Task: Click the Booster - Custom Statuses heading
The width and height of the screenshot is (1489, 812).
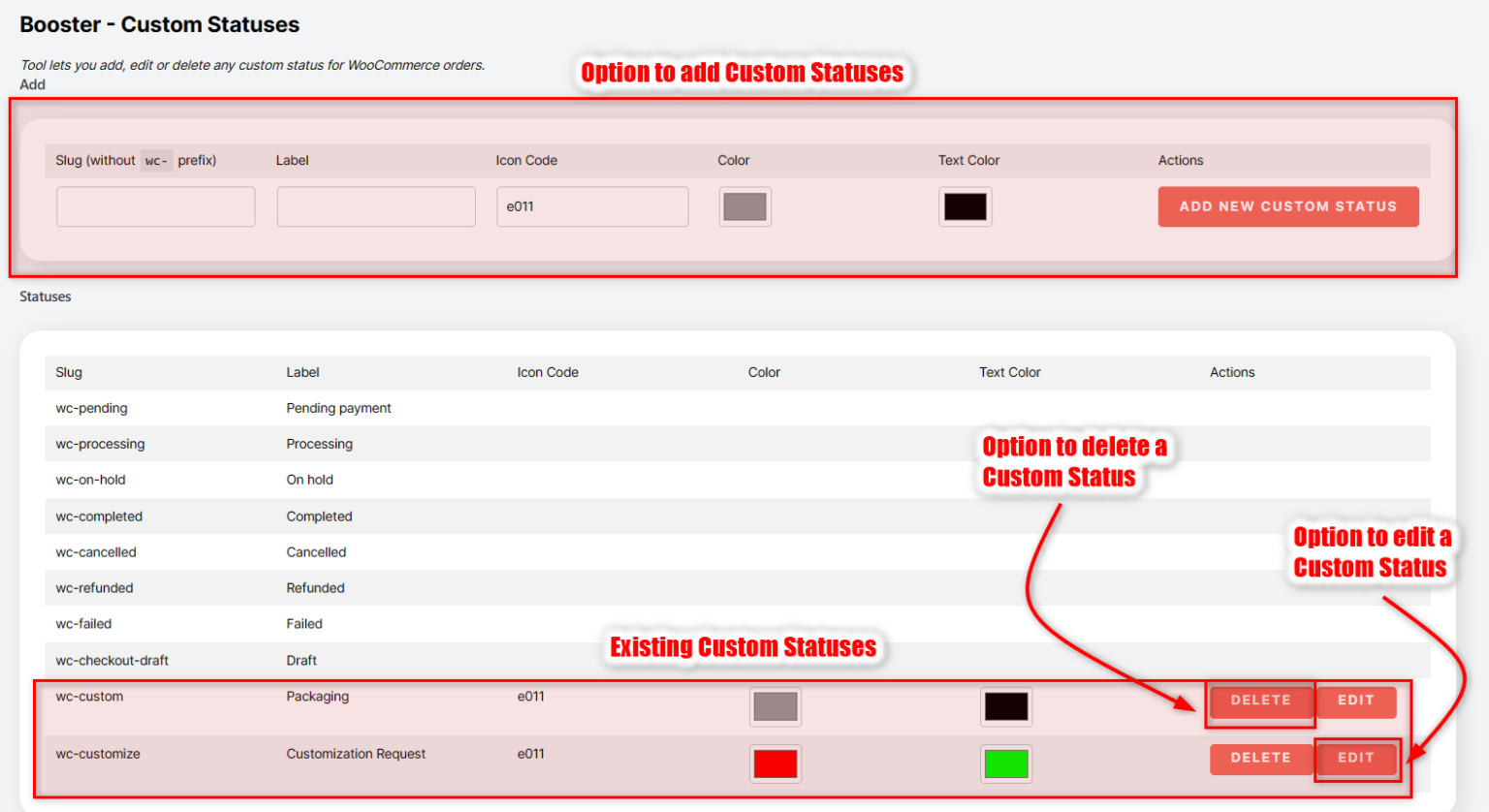Action: pyautogui.click(x=160, y=24)
